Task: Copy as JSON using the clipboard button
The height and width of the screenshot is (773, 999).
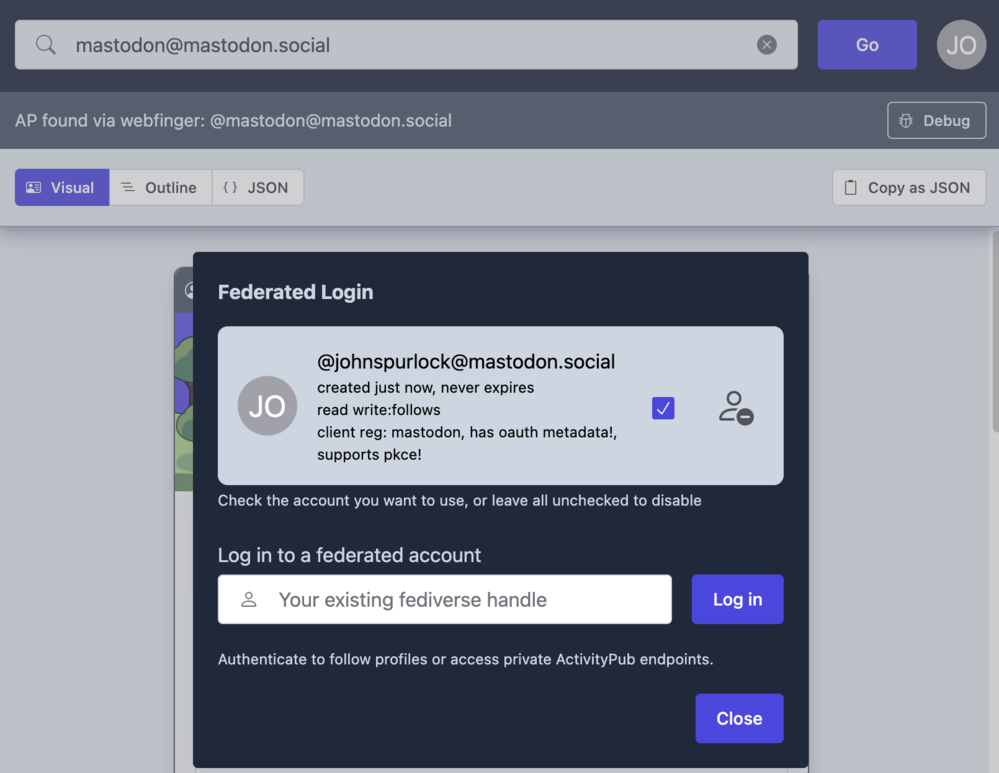Action: [908, 187]
